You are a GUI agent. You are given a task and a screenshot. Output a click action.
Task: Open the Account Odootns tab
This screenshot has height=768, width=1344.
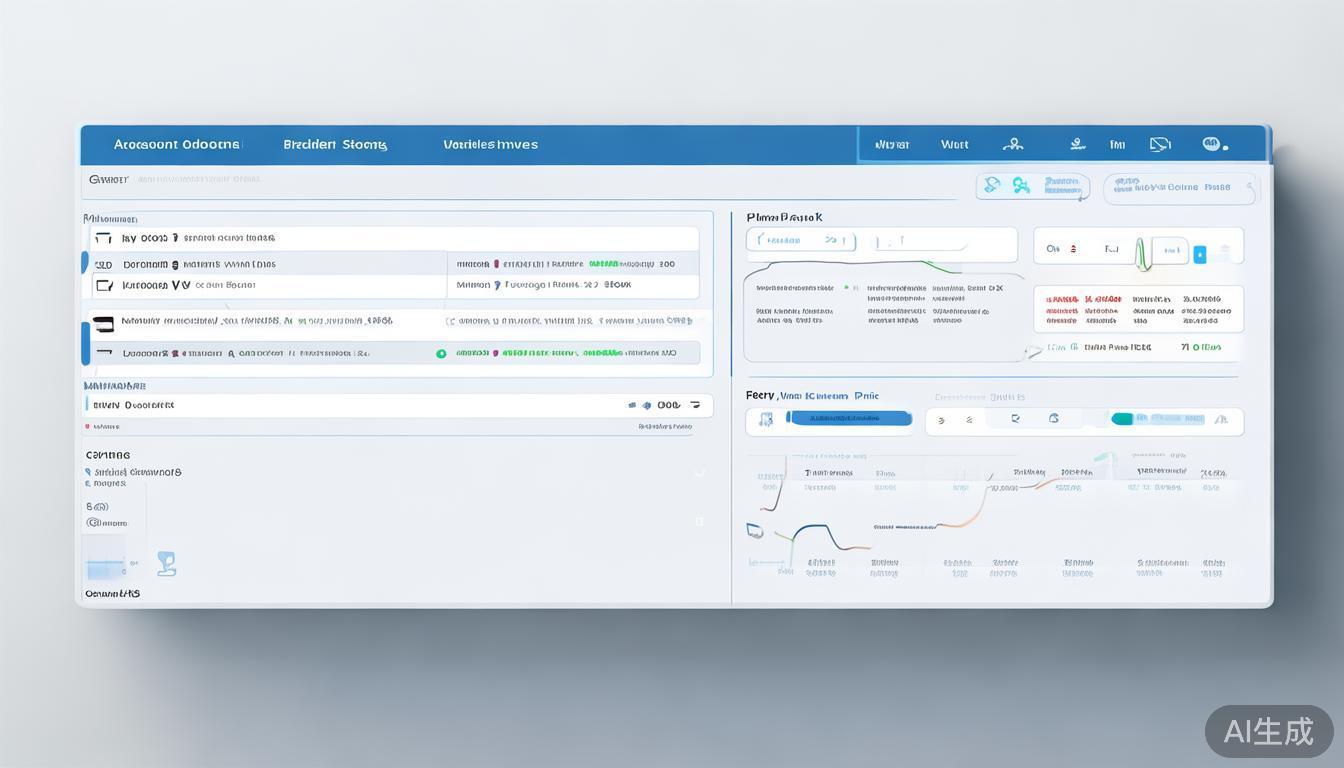click(176, 144)
